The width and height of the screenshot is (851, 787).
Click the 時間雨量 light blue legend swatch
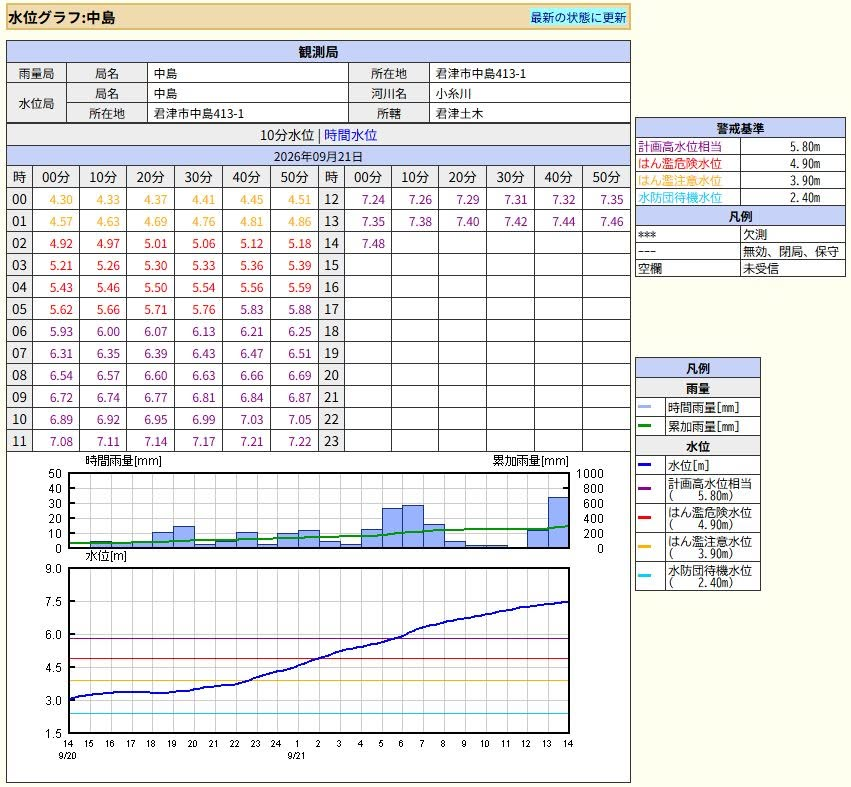pyautogui.click(x=644, y=407)
